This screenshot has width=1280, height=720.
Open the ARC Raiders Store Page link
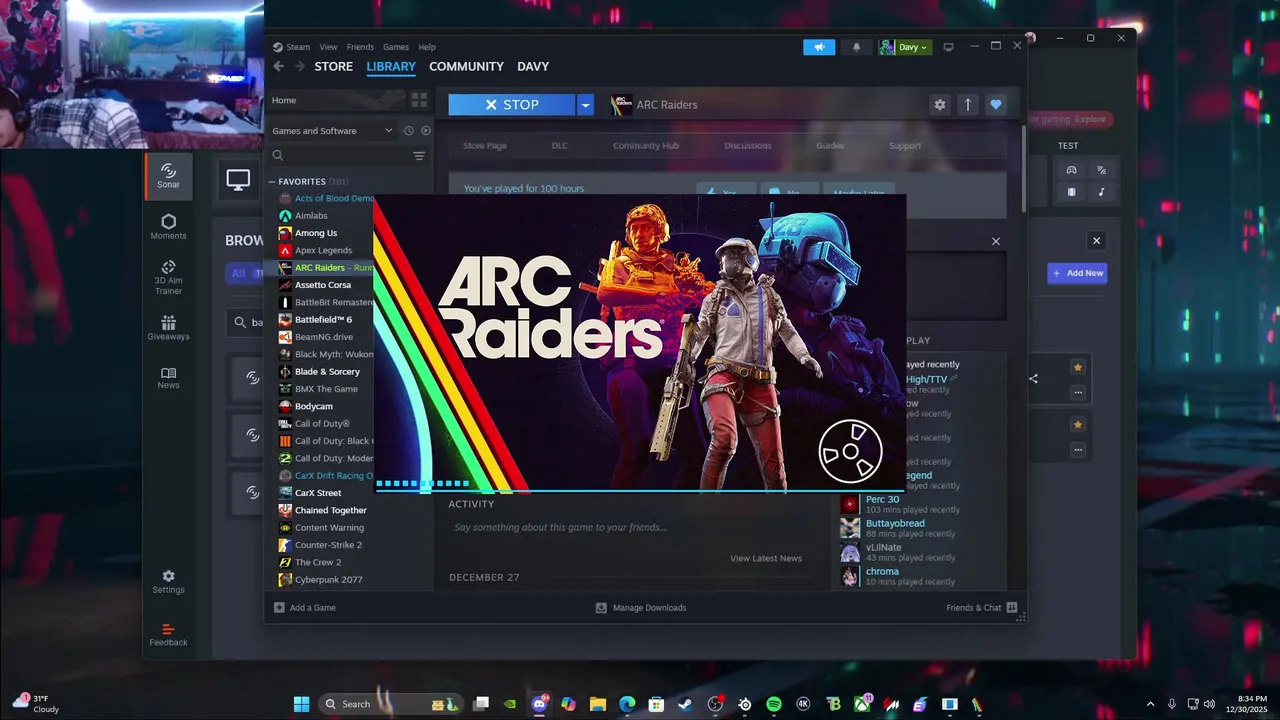tap(485, 146)
